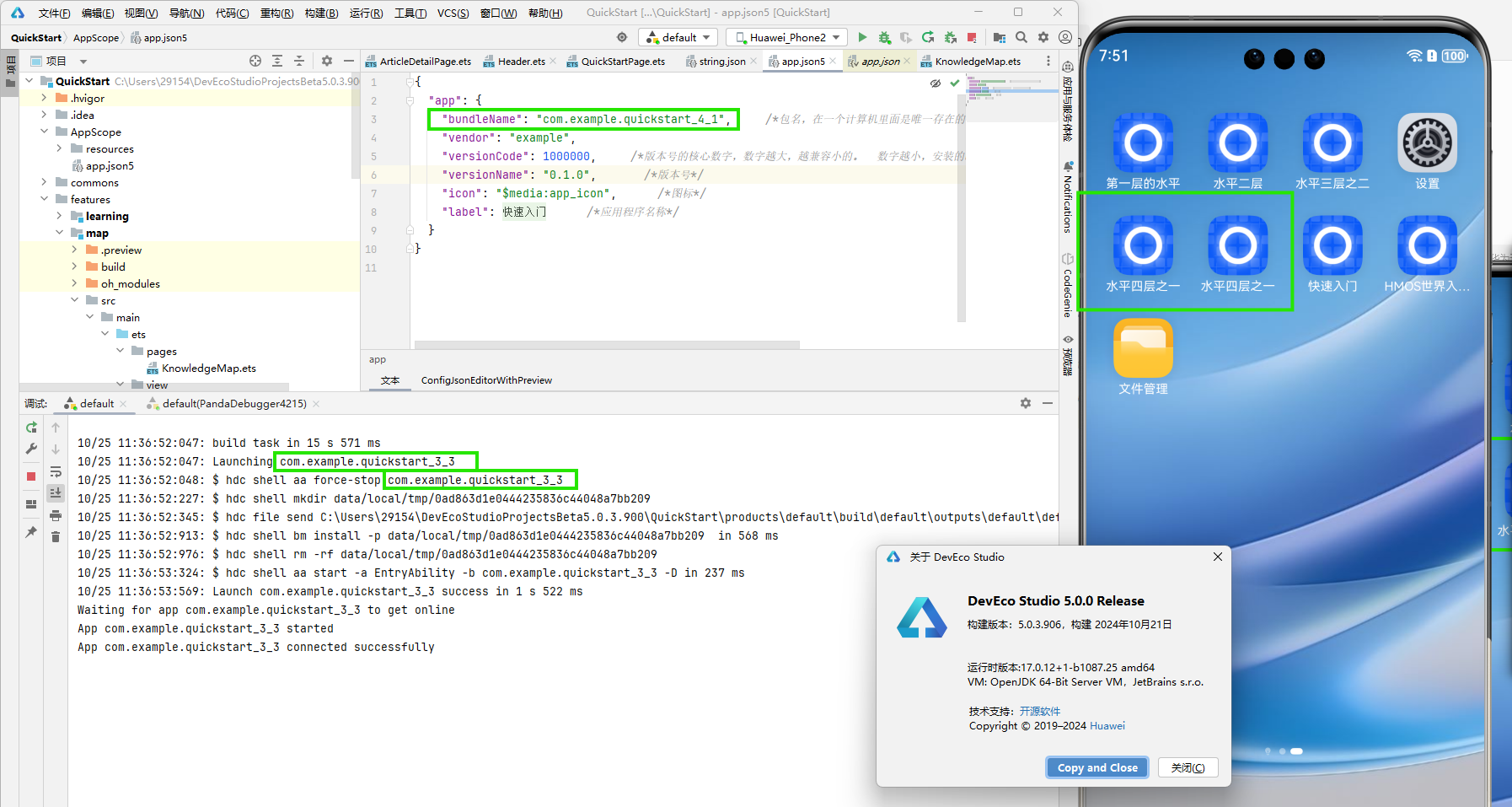Screen dimensions: 1512x807
Task: Collapse the AppScope folder
Action: [44, 132]
